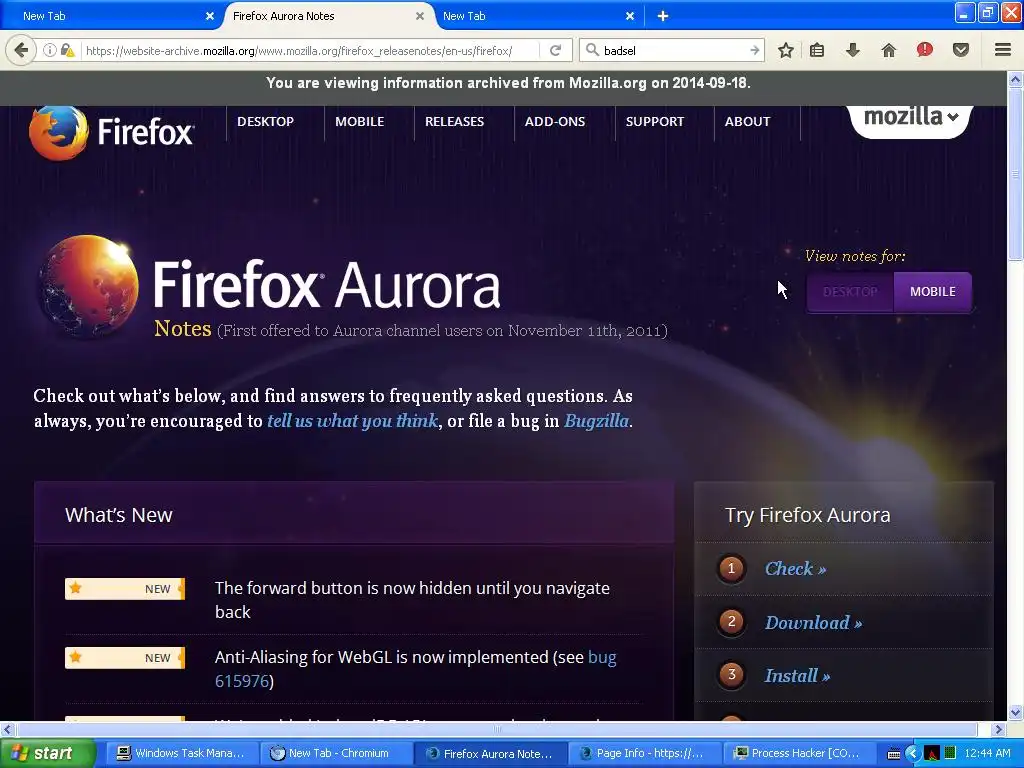Click the vertical scrollbar thumb

point(1016,174)
